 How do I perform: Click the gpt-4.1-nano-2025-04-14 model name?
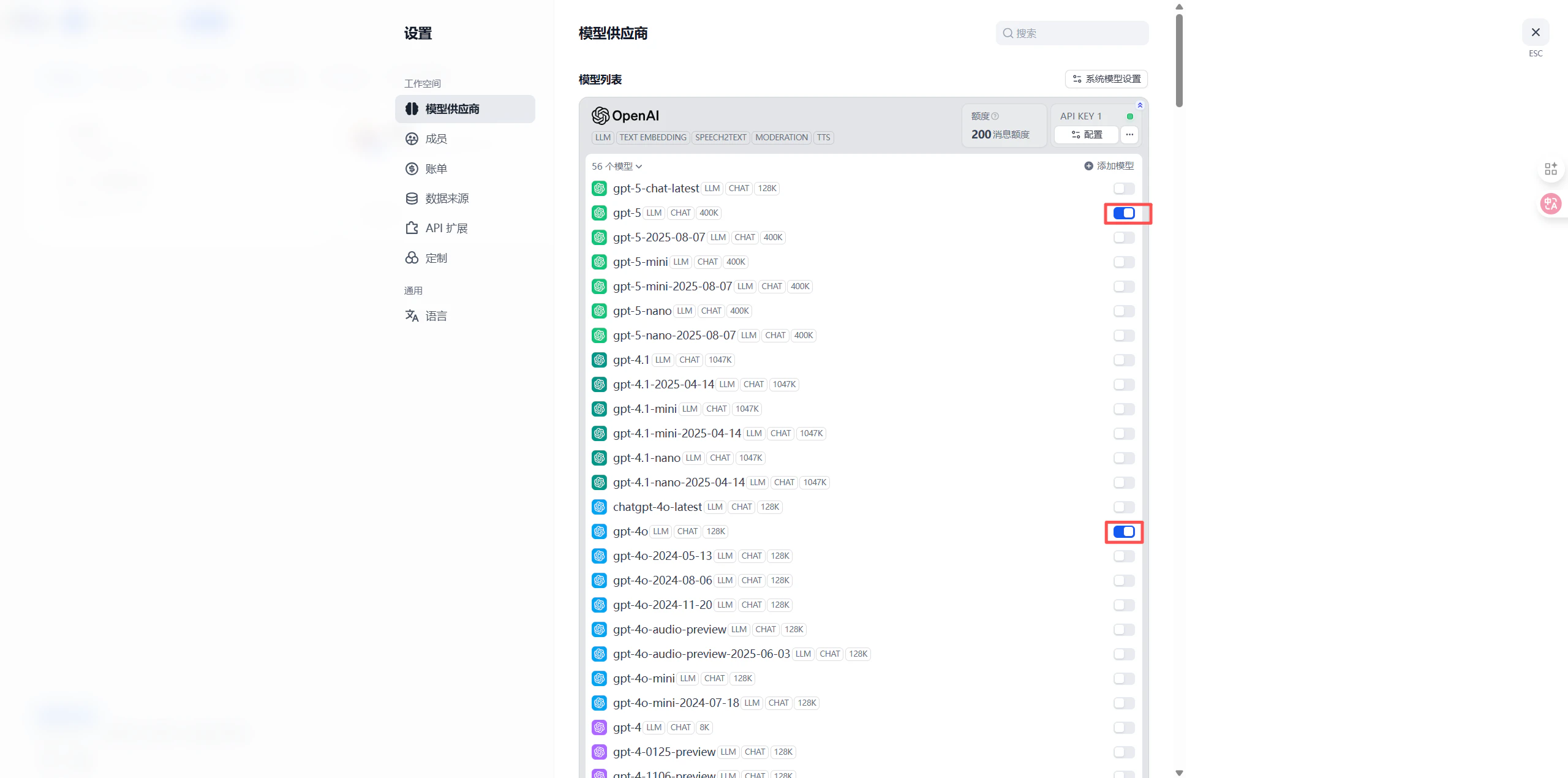679,483
